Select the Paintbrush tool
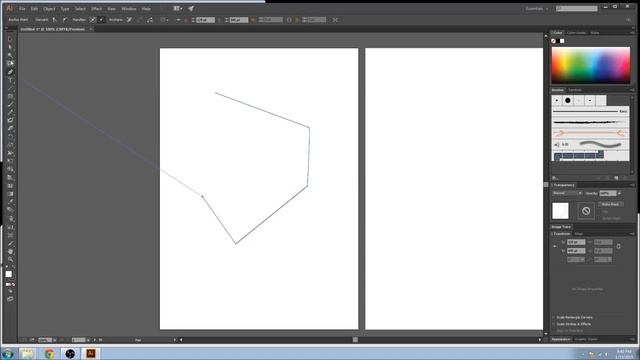 10,104
